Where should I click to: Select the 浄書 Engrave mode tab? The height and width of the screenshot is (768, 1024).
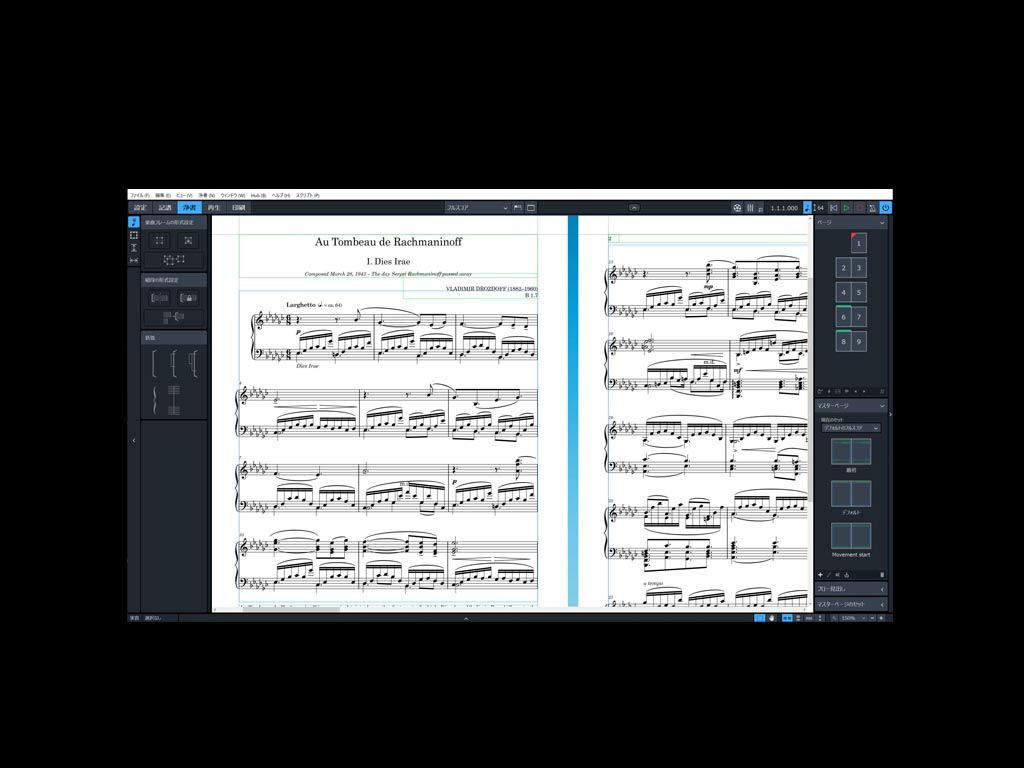189,208
